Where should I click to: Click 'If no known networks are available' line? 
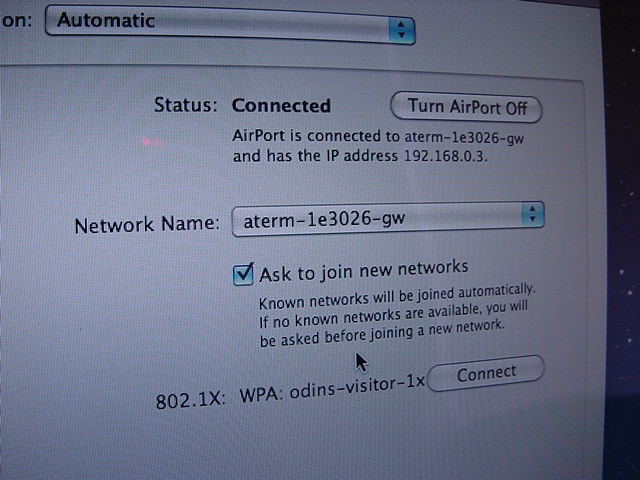(x=393, y=315)
